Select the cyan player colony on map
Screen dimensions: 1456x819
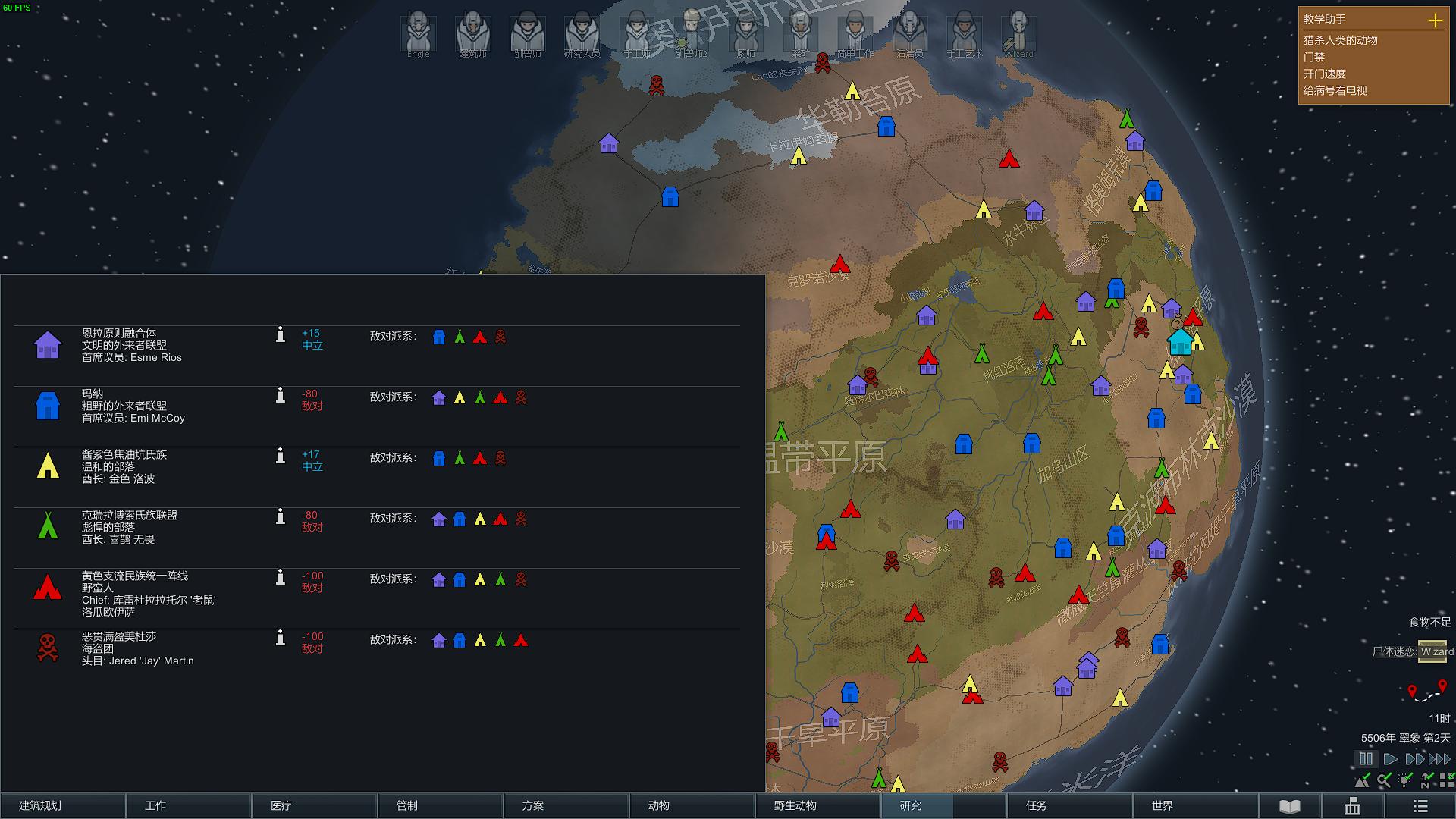[1180, 341]
